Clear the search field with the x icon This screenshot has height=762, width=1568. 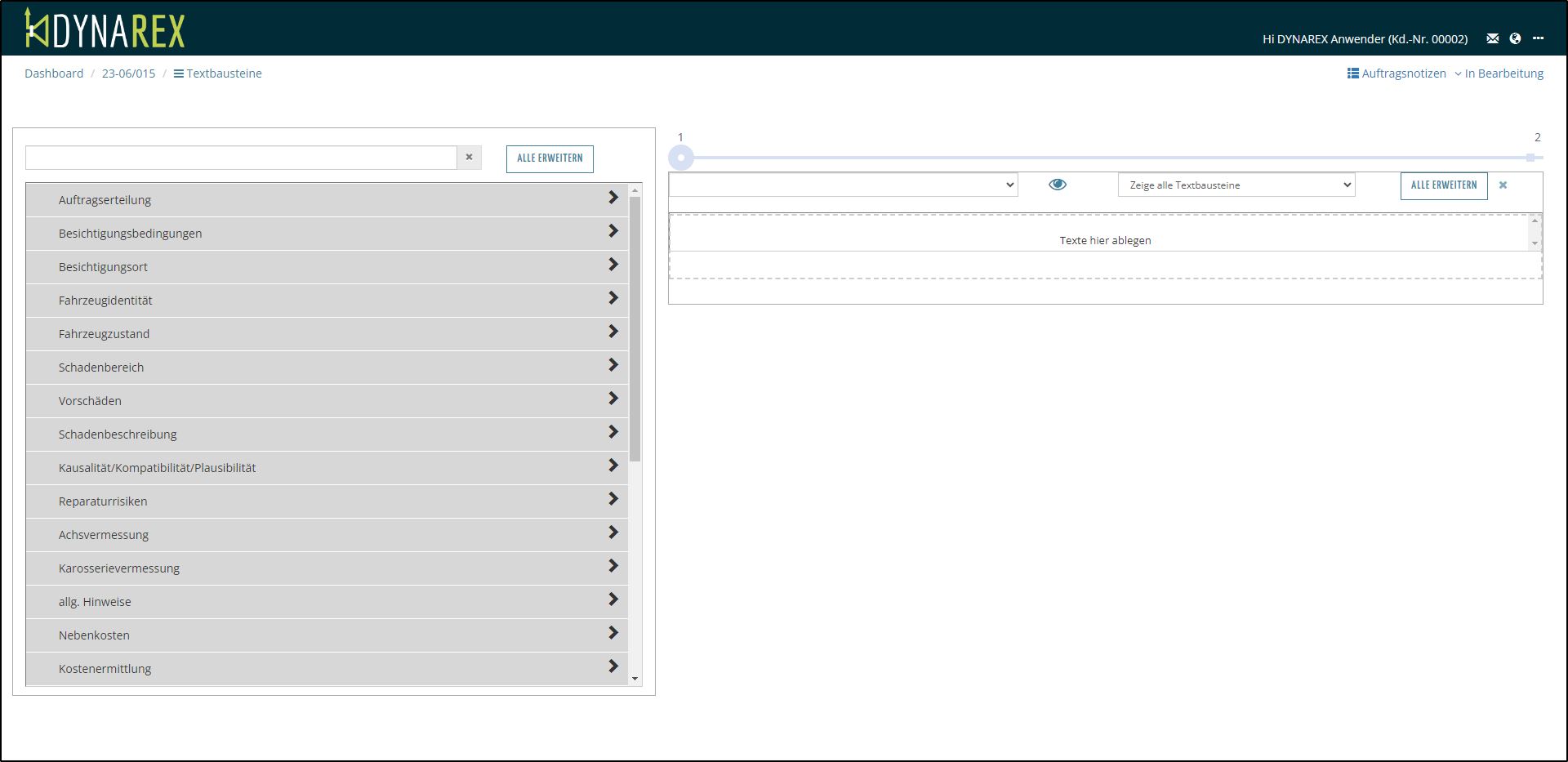(469, 158)
